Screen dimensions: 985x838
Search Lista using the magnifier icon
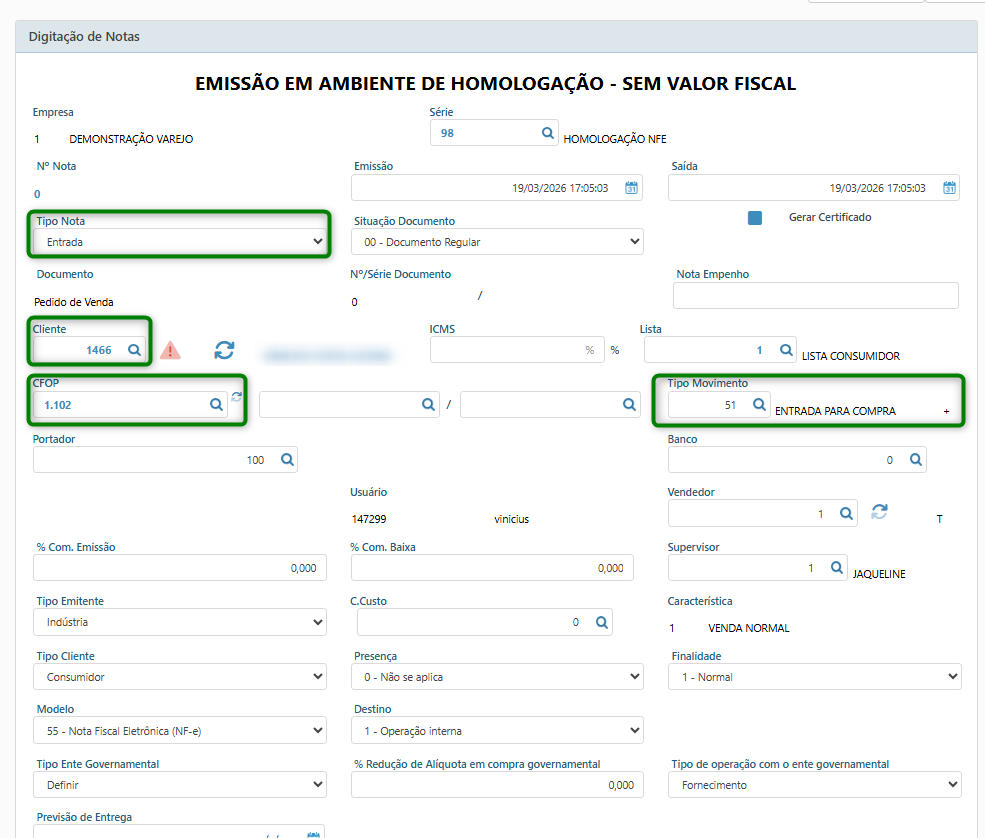pyautogui.click(x=786, y=350)
